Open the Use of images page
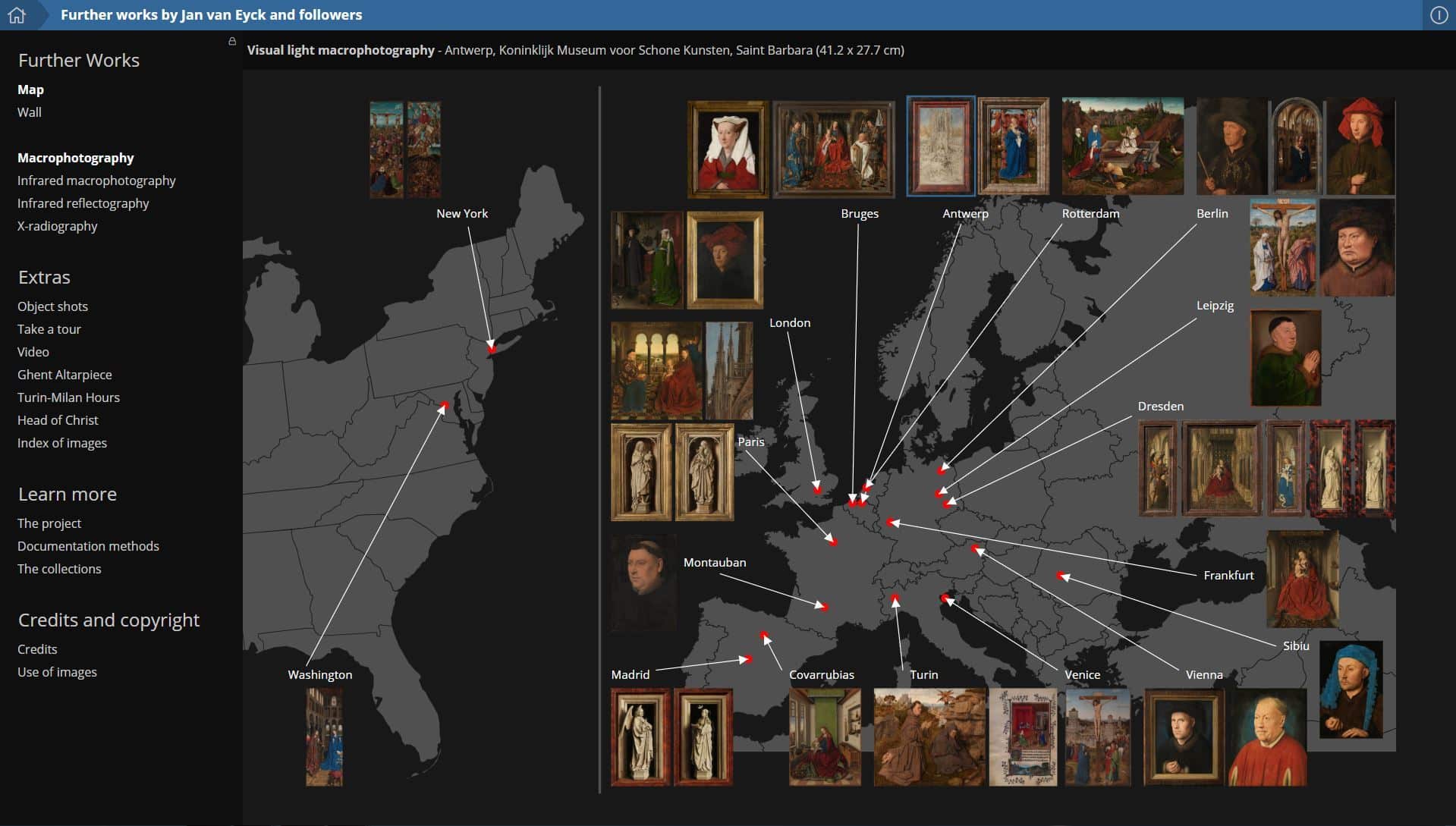This screenshot has width=1456, height=826. coord(57,672)
